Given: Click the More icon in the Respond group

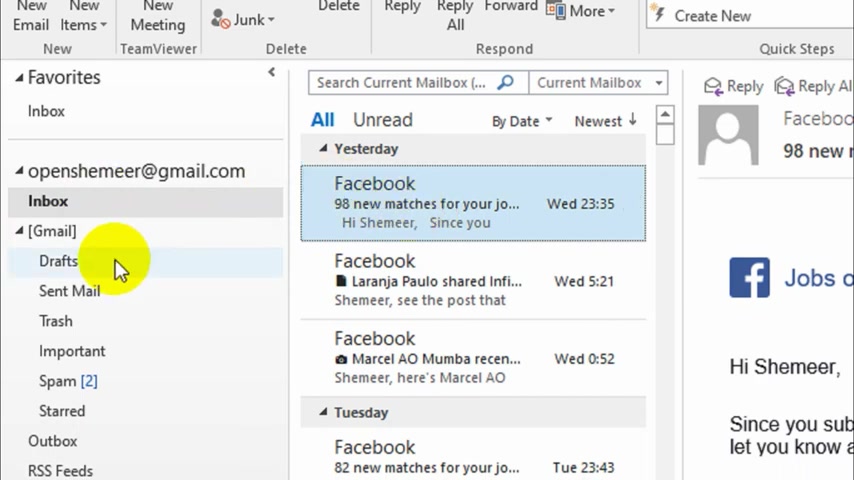Looking at the screenshot, I should tap(556, 11).
